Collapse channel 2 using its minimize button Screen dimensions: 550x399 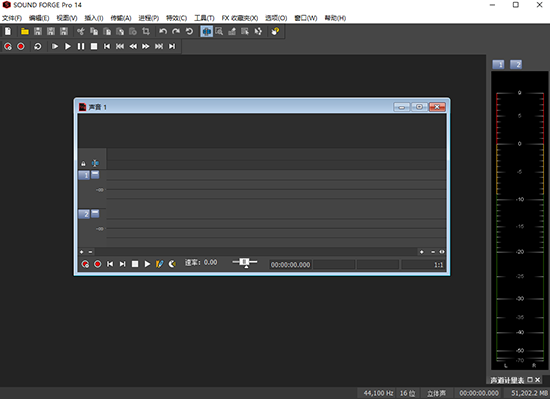pos(95,213)
